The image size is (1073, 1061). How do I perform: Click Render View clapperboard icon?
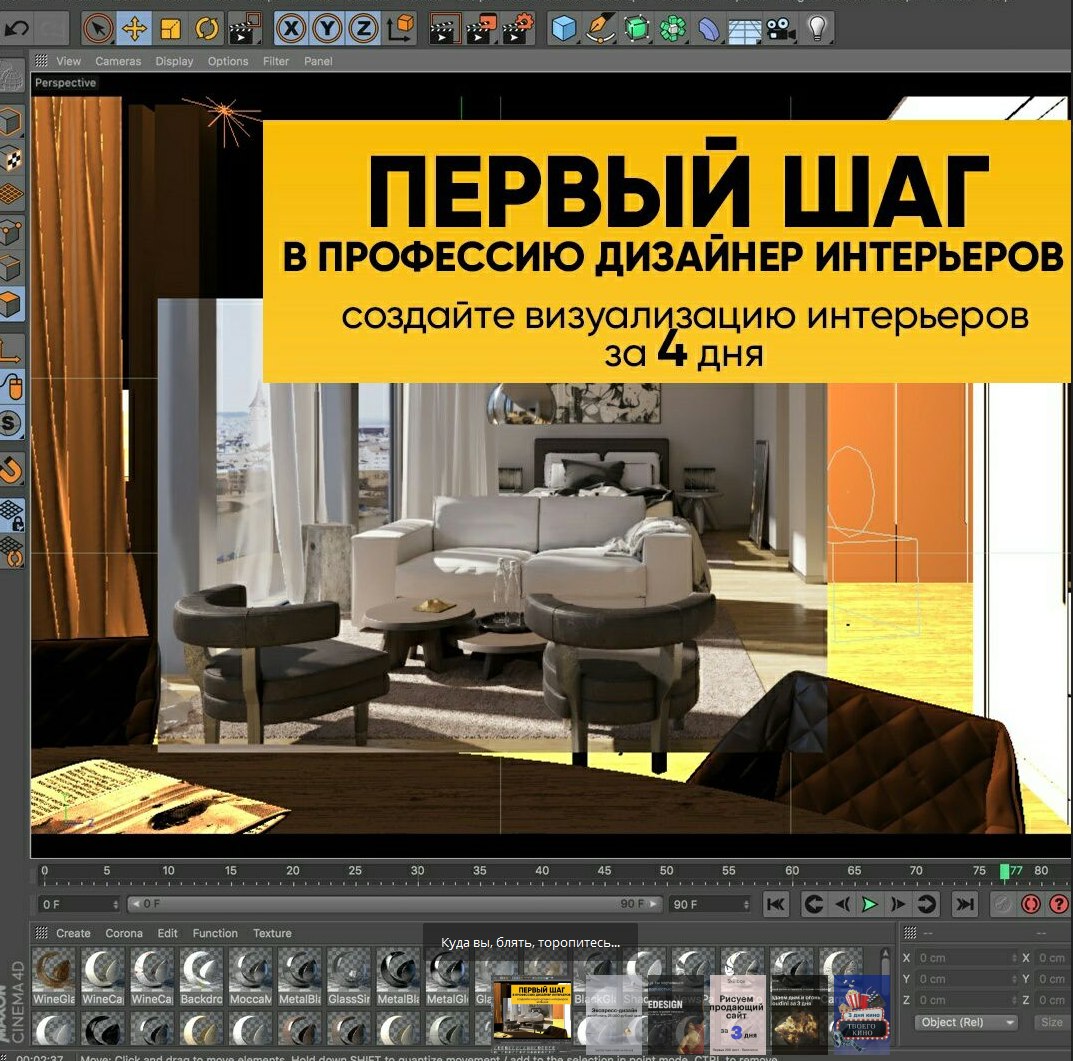click(445, 29)
